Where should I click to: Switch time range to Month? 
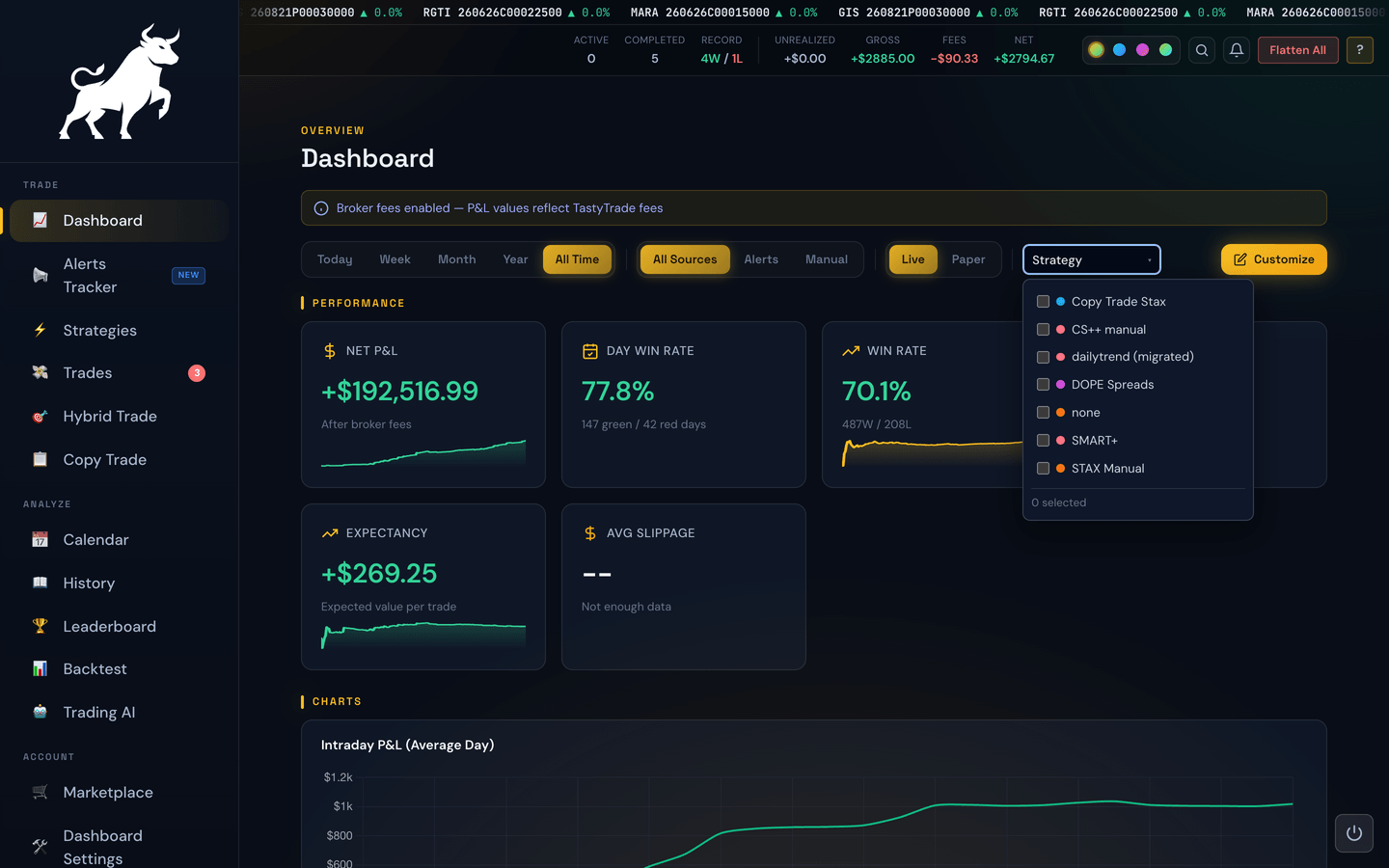[x=456, y=259]
